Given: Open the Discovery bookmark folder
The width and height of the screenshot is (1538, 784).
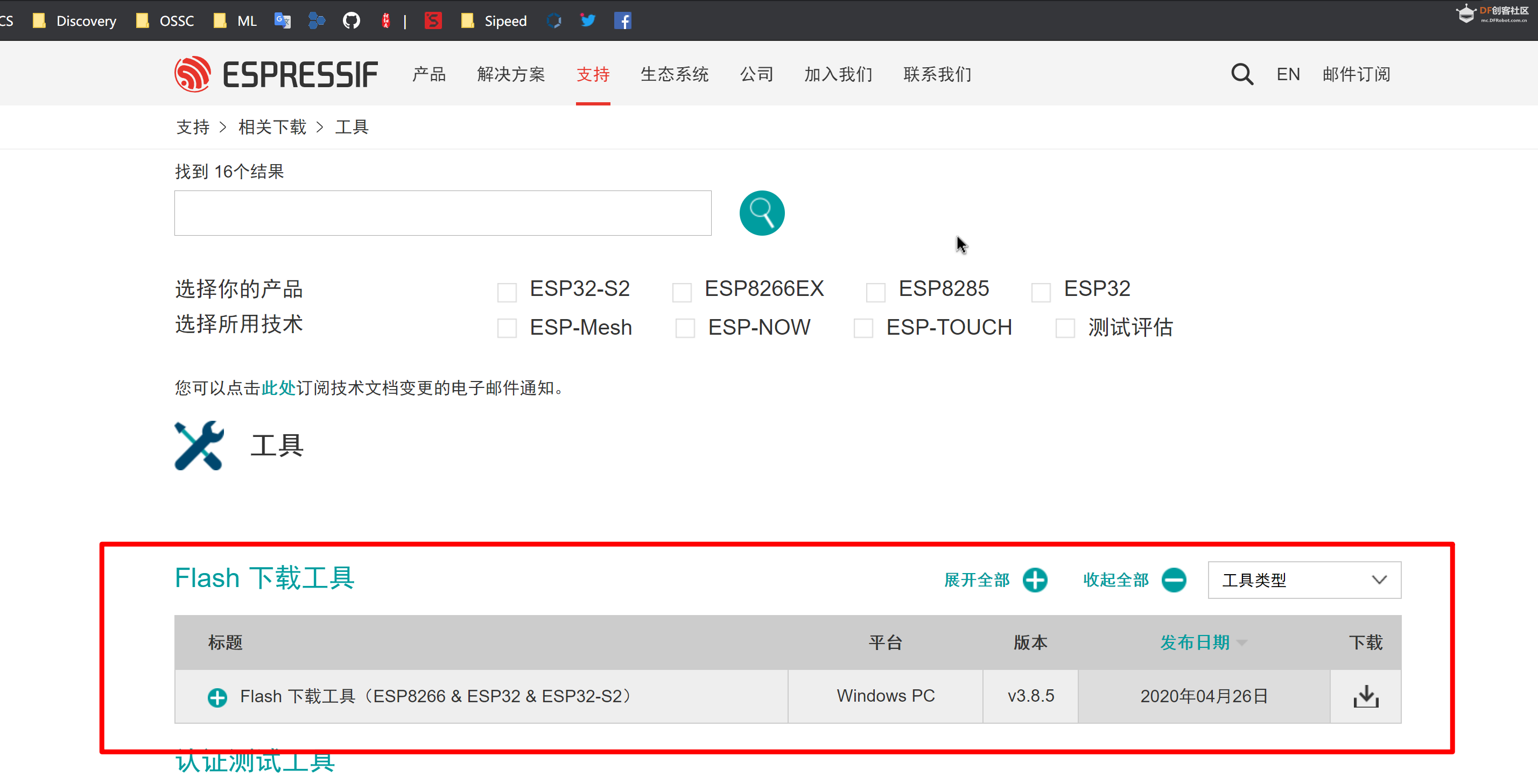Looking at the screenshot, I should point(75,21).
